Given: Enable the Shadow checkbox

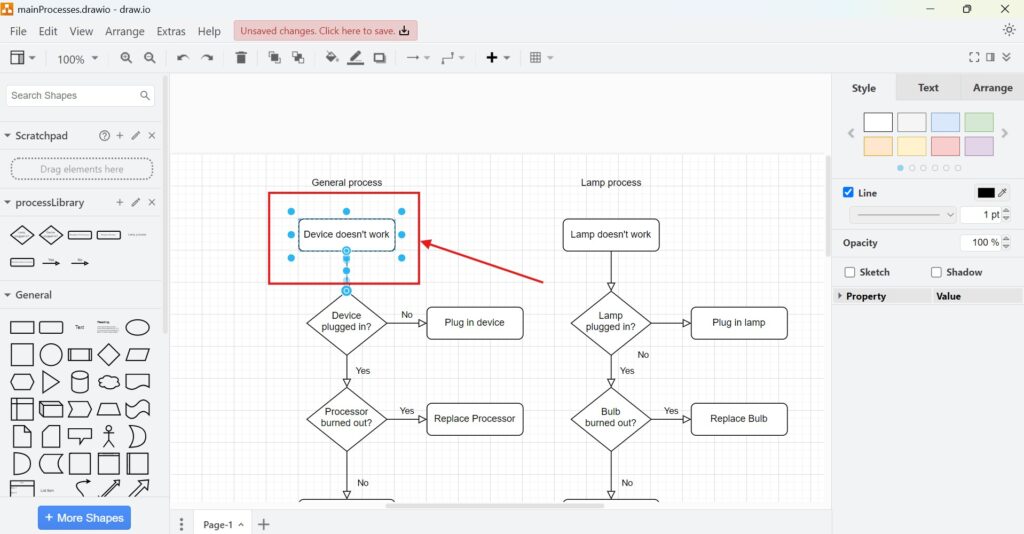Looking at the screenshot, I should tap(936, 272).
